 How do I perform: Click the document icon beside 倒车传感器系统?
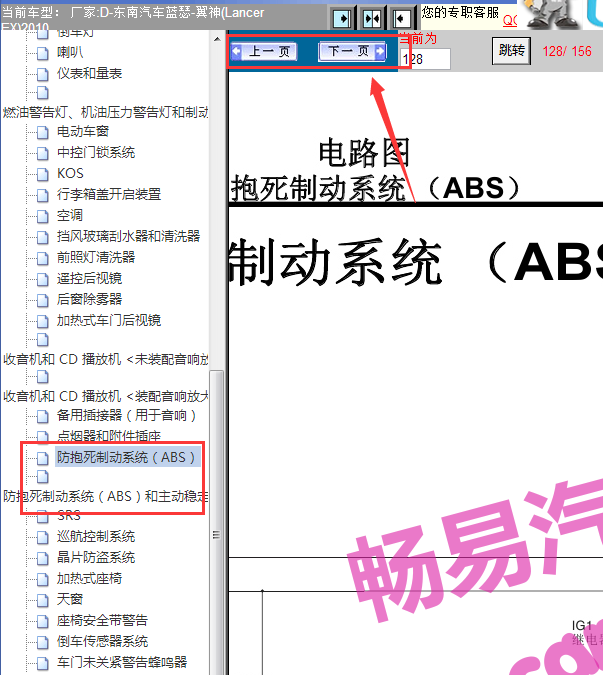(43, 642)
